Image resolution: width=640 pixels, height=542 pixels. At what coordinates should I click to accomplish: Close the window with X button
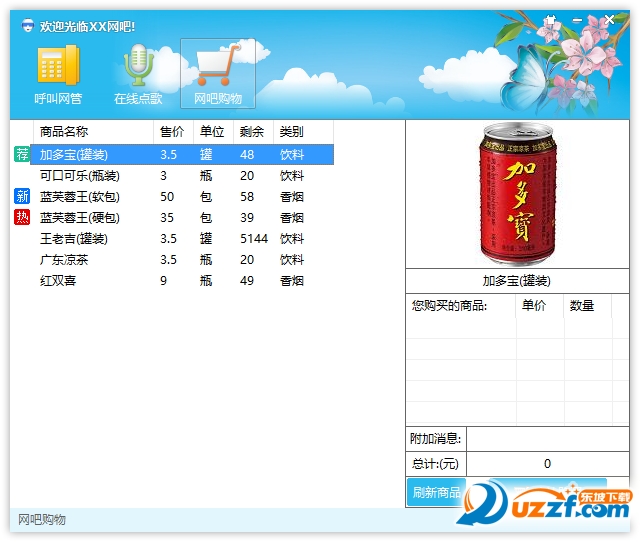coord(609,19)
